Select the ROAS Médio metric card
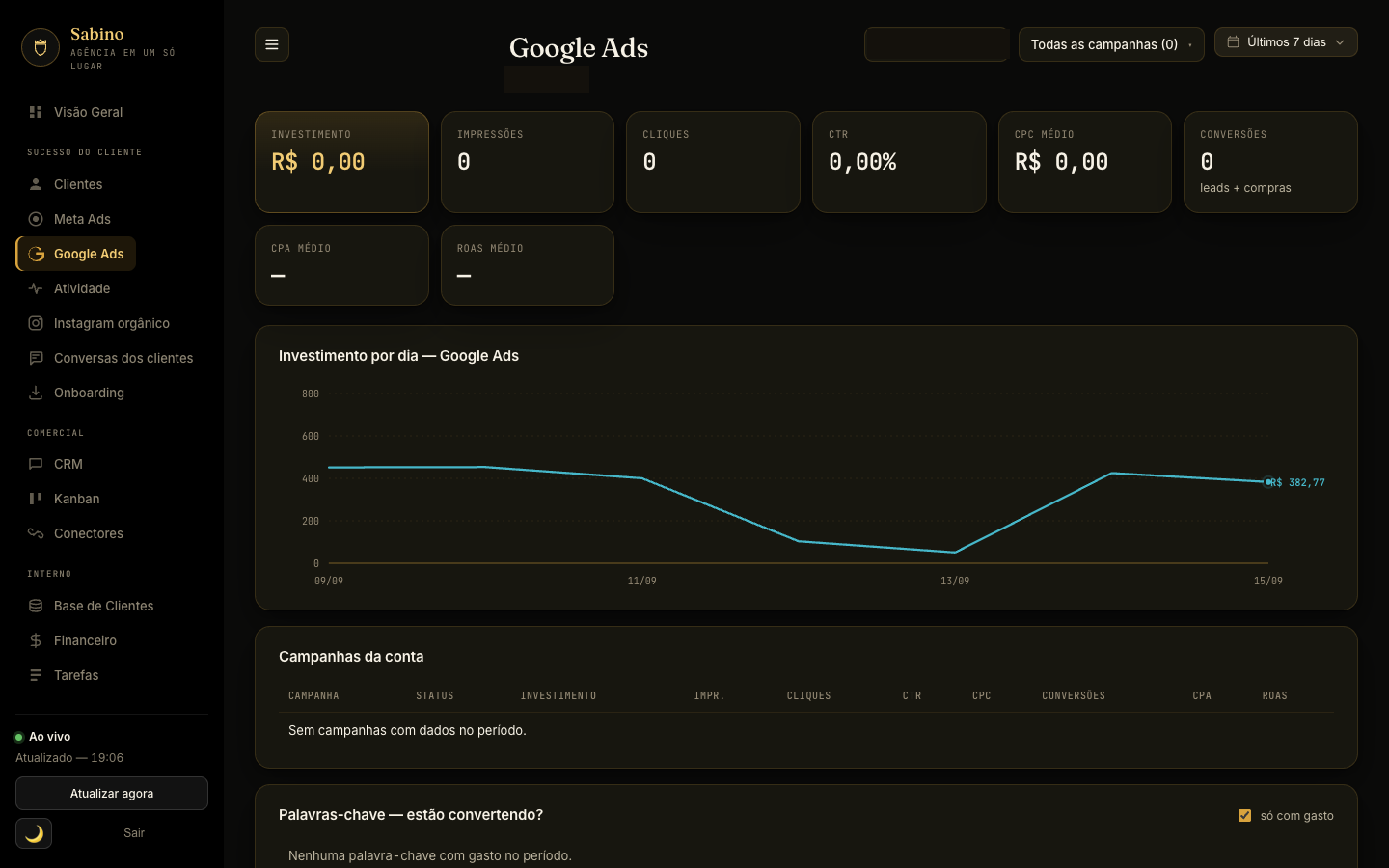1389x868 pixels. 528,265
